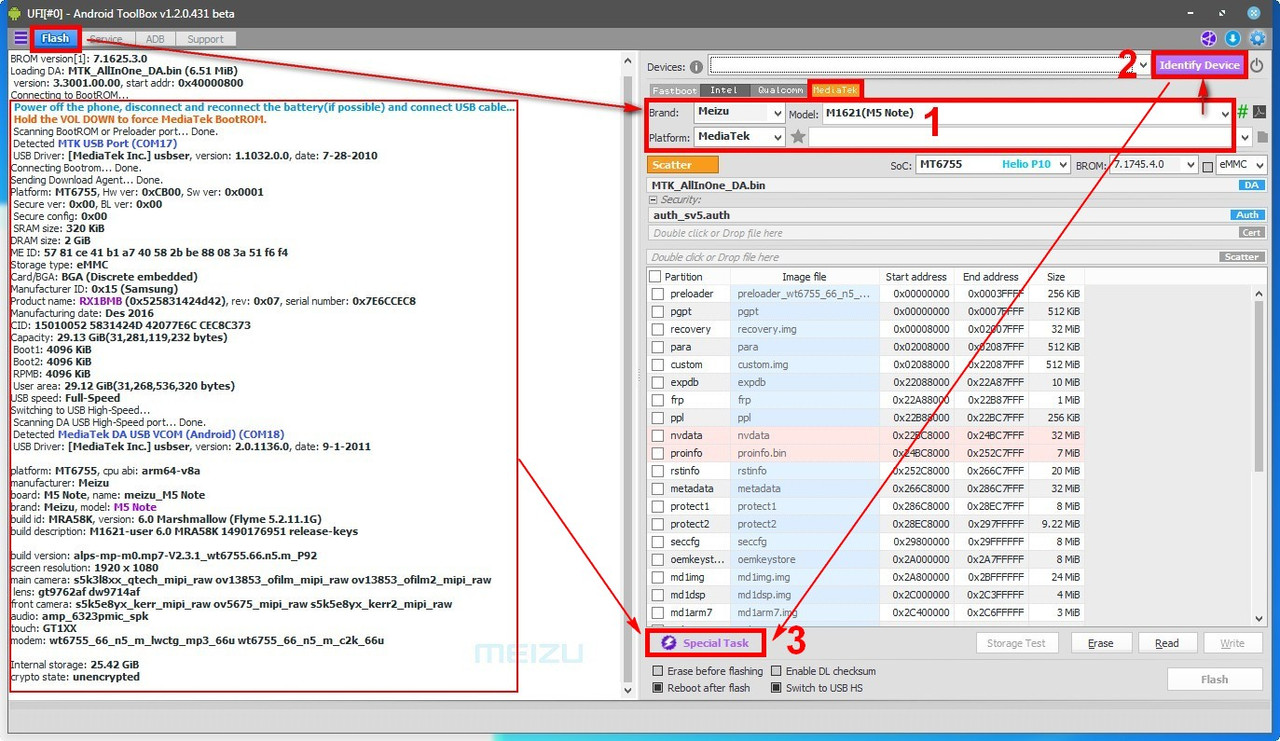Switch to the ADB tab

[155, 39]
